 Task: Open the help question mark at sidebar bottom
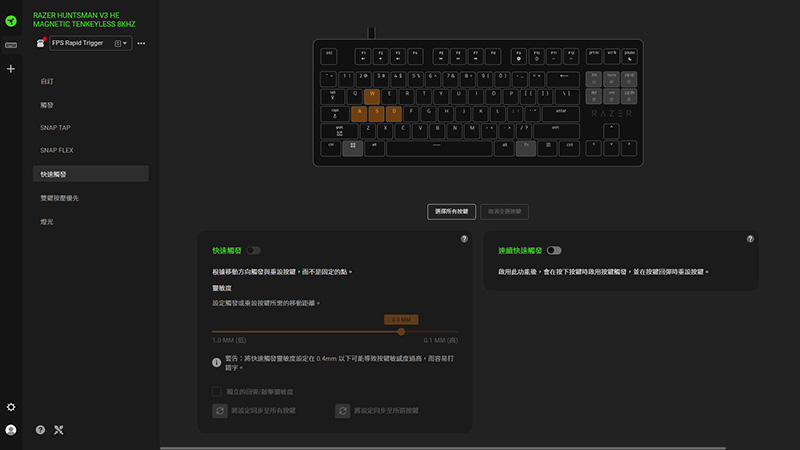pos(40,430)
